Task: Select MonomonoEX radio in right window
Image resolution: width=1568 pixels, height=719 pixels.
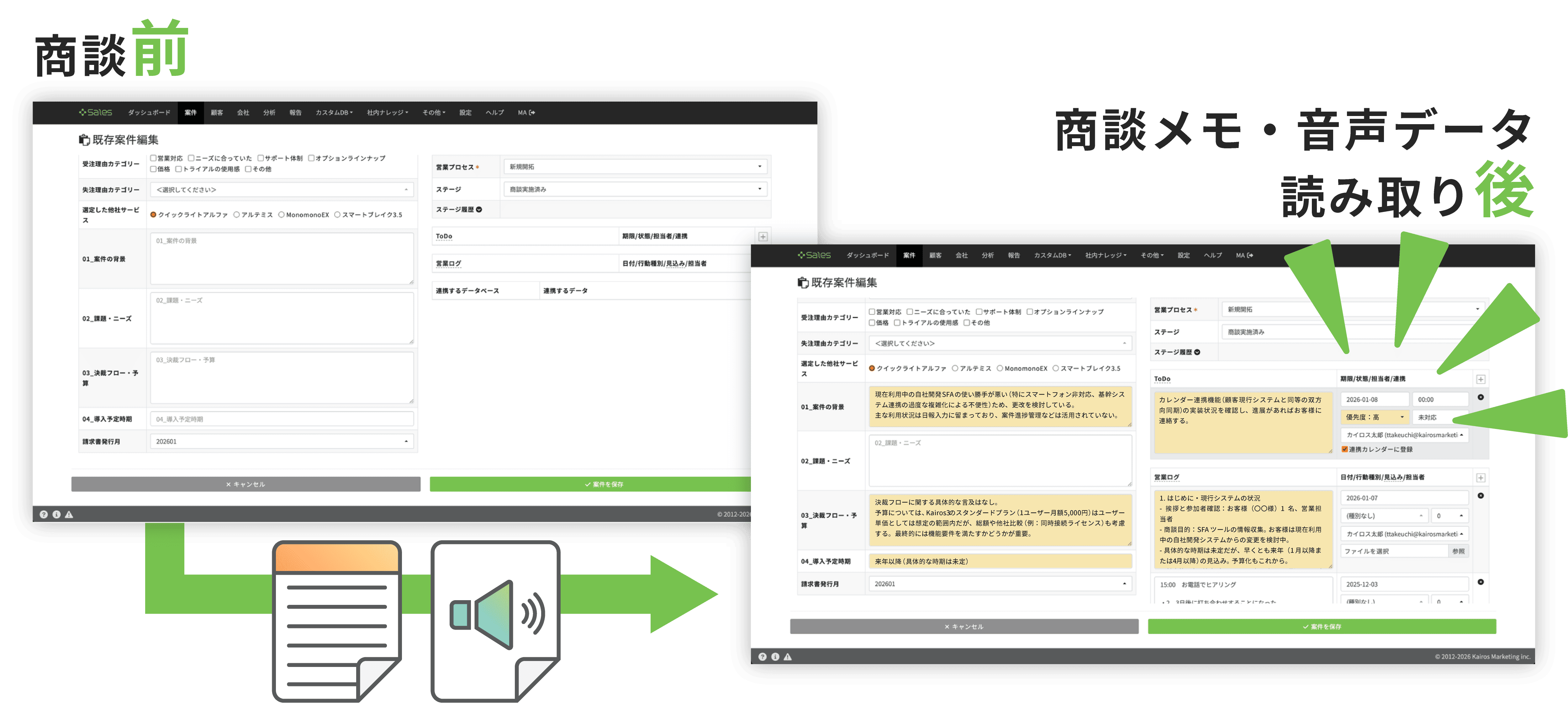Action: point(1000,368)
